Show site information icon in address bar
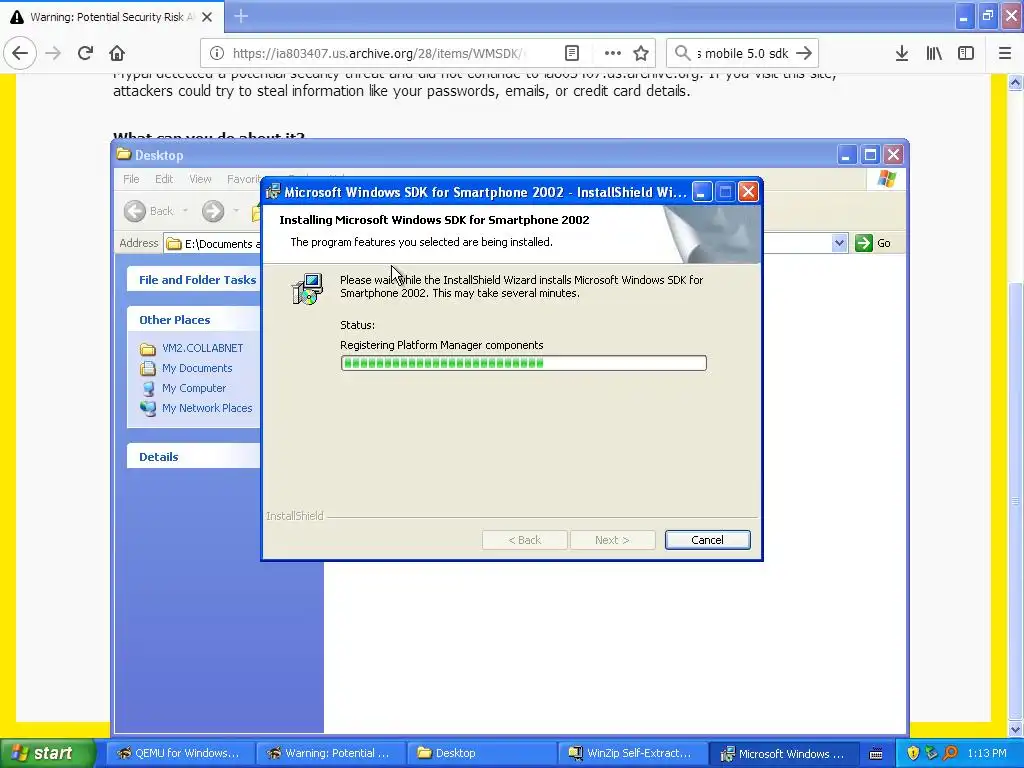Image resolution: width=1024 pixels, height=768 pixels. tap(217, 53)
